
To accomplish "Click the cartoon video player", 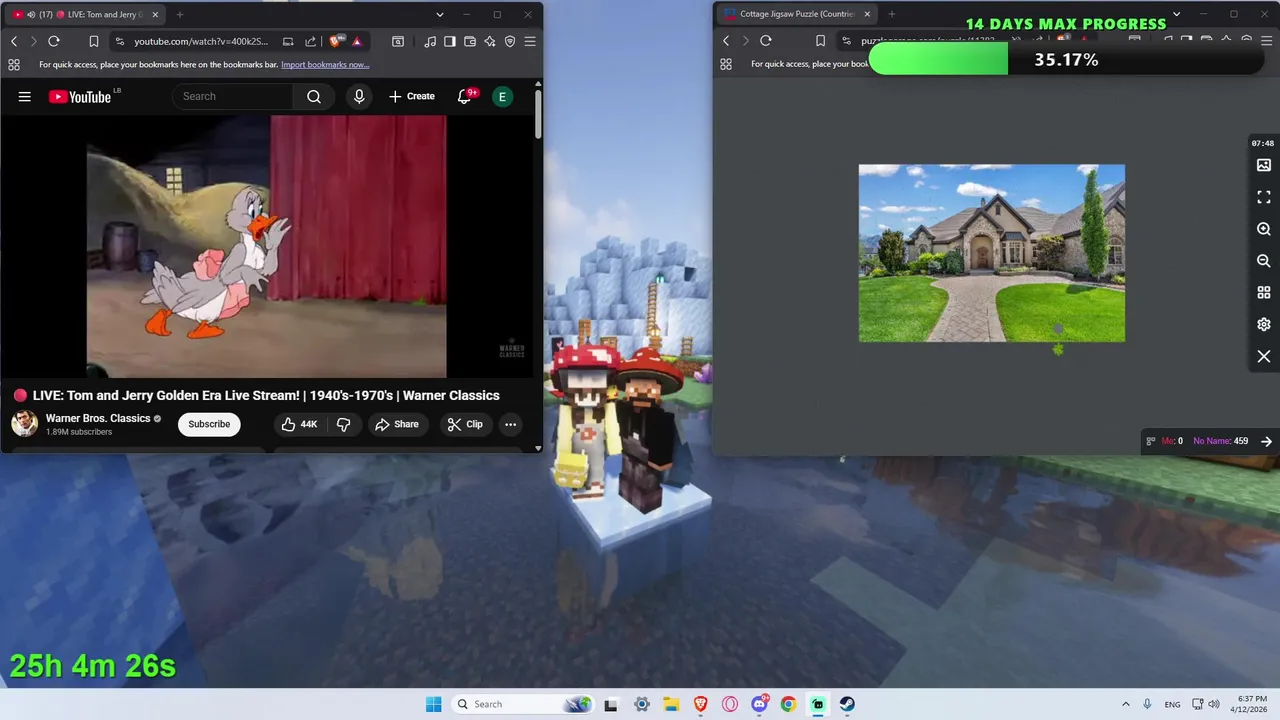I will pyautogui.click(x=266, y=246).
